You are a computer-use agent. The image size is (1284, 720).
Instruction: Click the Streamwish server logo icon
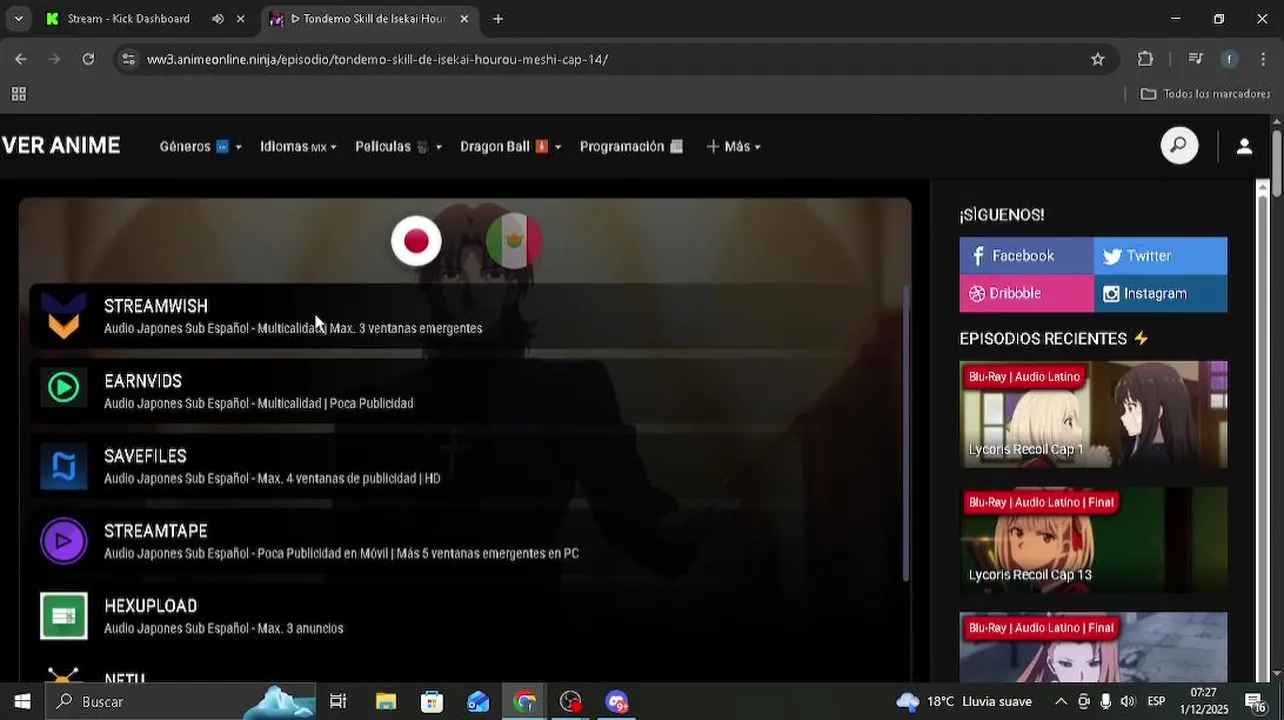coord(64,316)
